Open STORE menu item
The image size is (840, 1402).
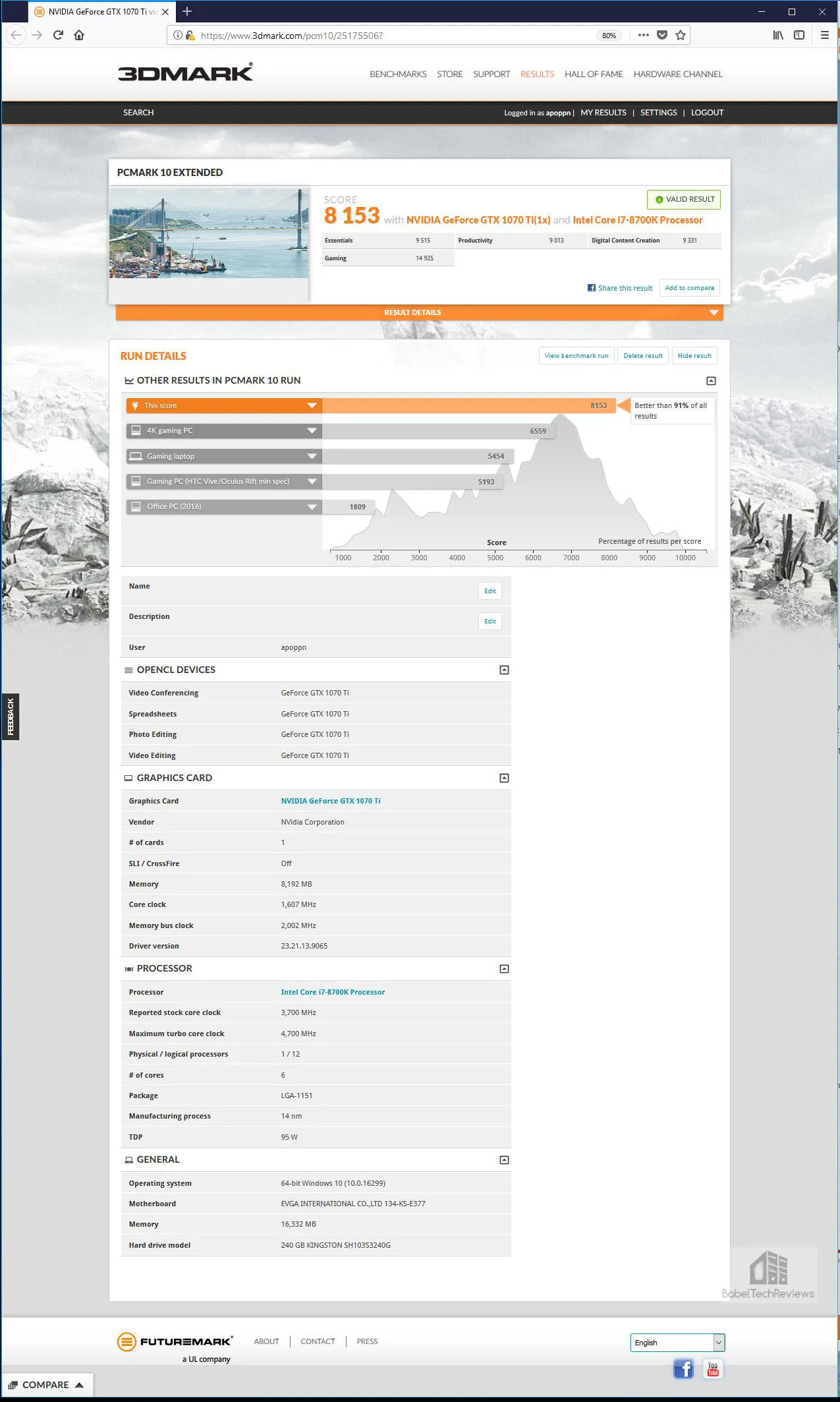pyautogui.click(x=450, y=74)
